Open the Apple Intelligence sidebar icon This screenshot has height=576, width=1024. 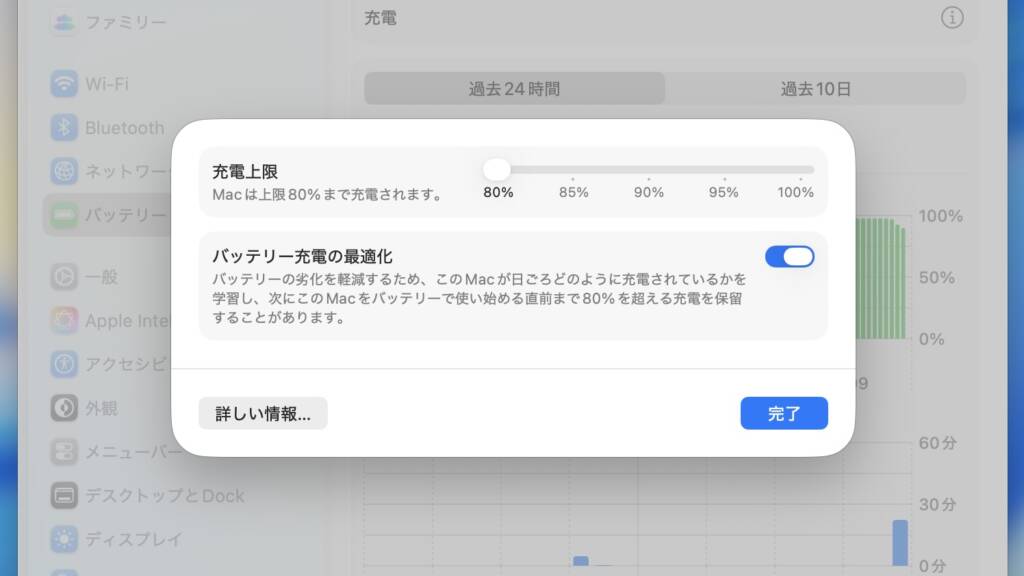tap(65, 321)
